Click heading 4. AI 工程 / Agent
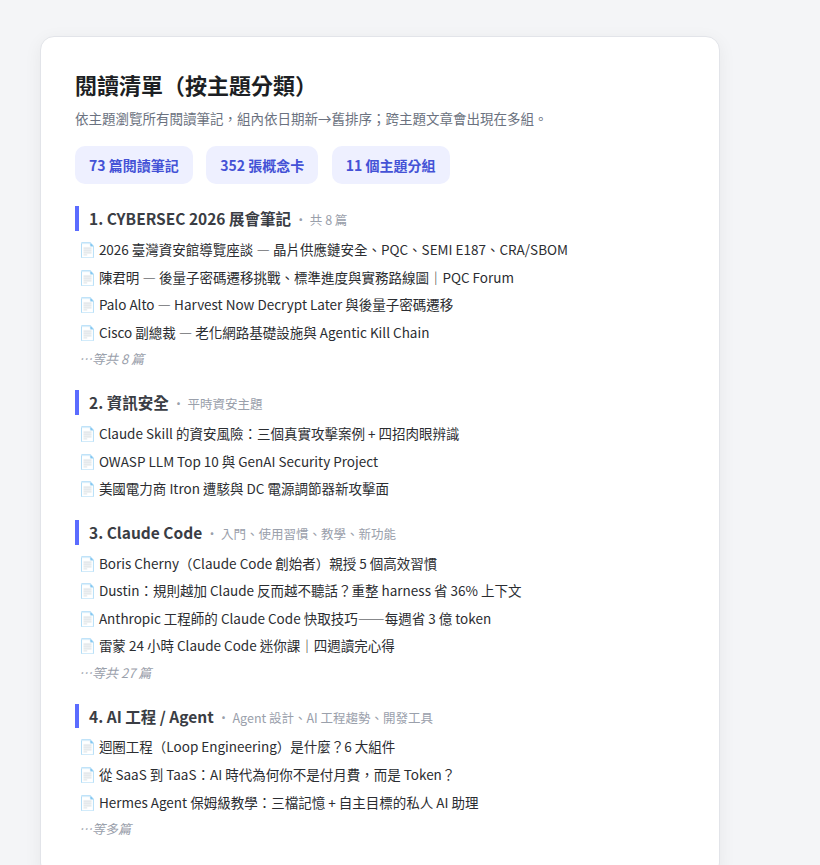The width and height of the screenshot is (820, 865). (151, 717)
